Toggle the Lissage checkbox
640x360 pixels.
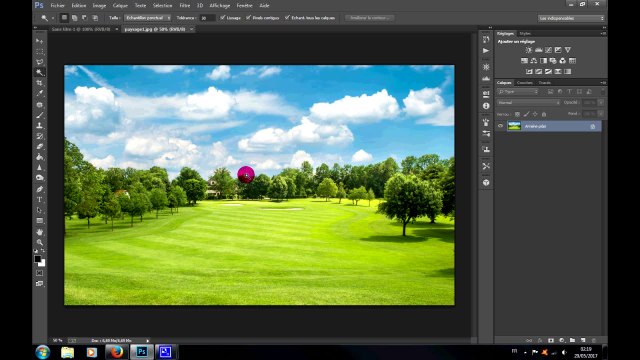[222, 18]
